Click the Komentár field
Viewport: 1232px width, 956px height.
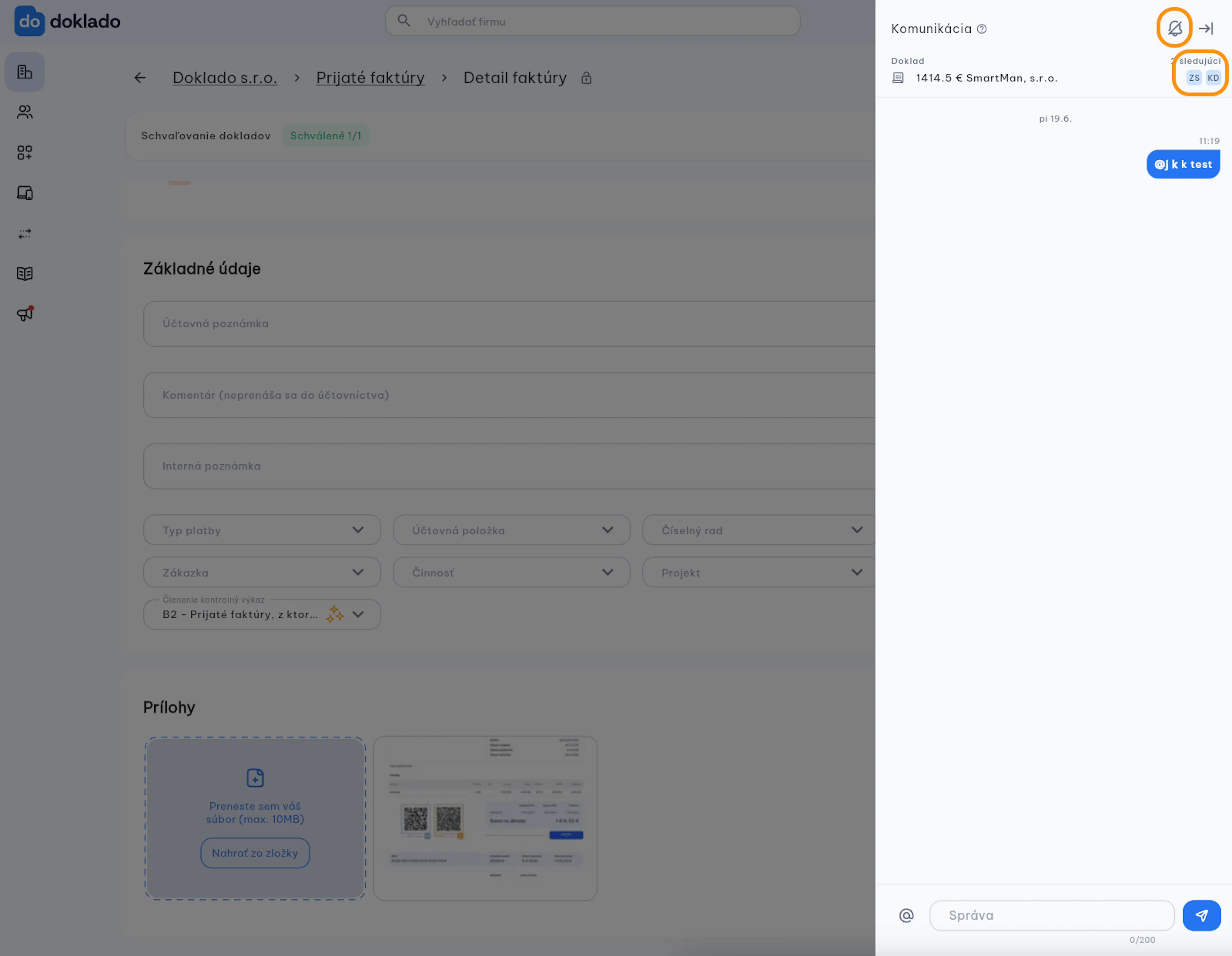tap(509, 395)
